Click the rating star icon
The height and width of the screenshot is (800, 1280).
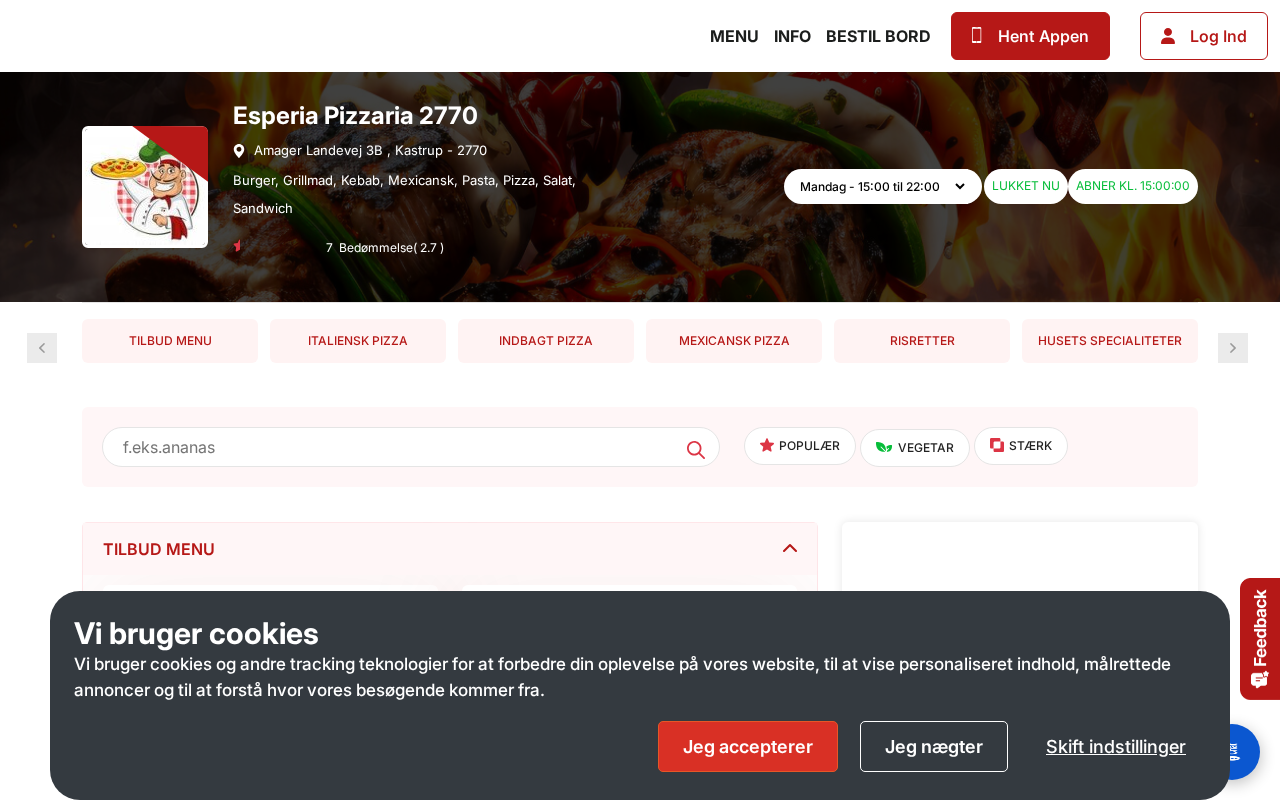[237, 246]
